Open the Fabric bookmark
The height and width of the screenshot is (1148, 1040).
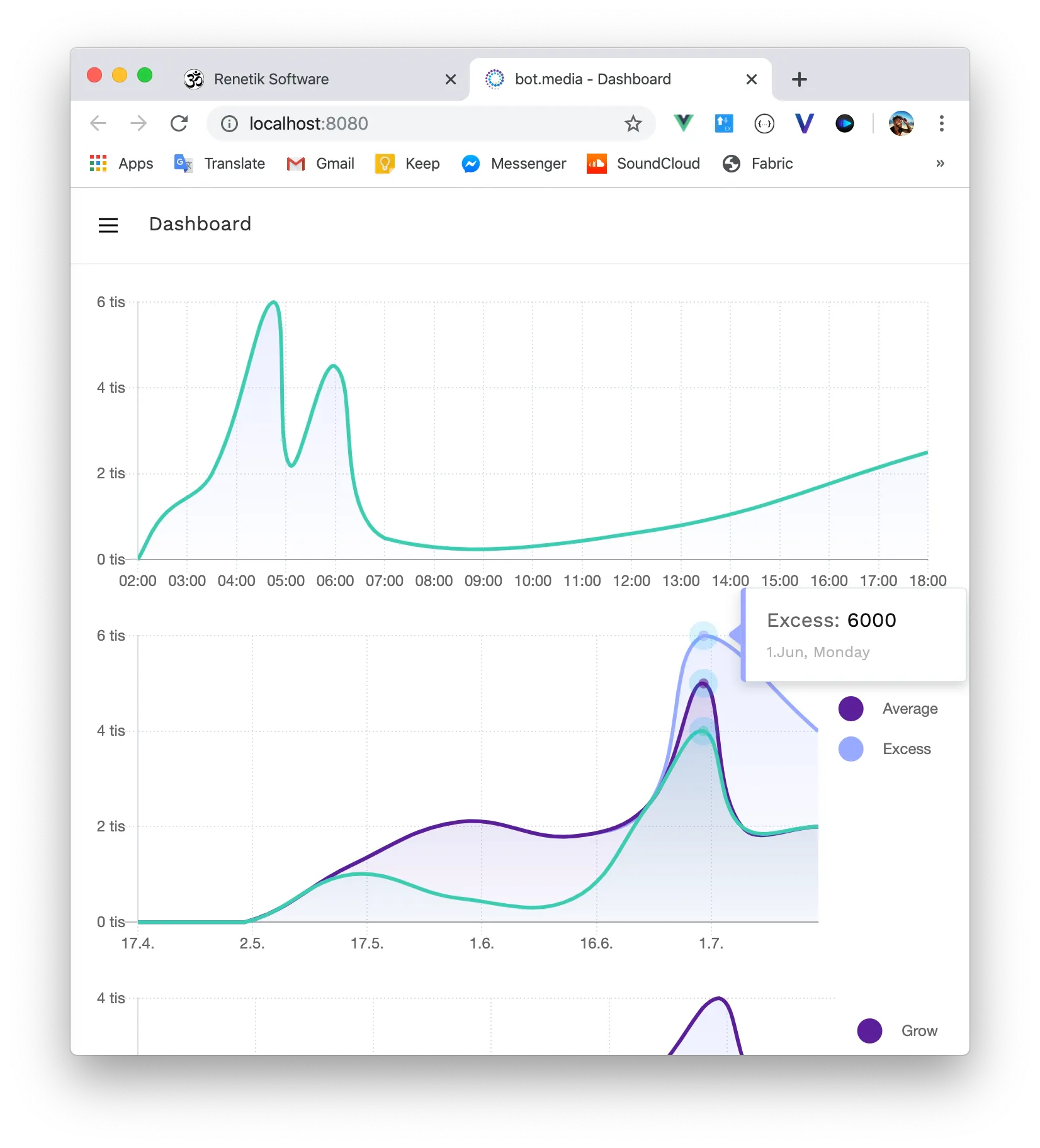click(758, 164)
